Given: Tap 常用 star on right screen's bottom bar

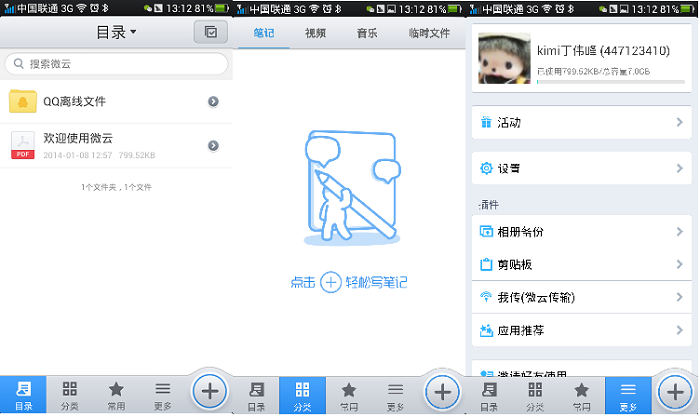Looking at the screenshot, I should click(581, 396).
